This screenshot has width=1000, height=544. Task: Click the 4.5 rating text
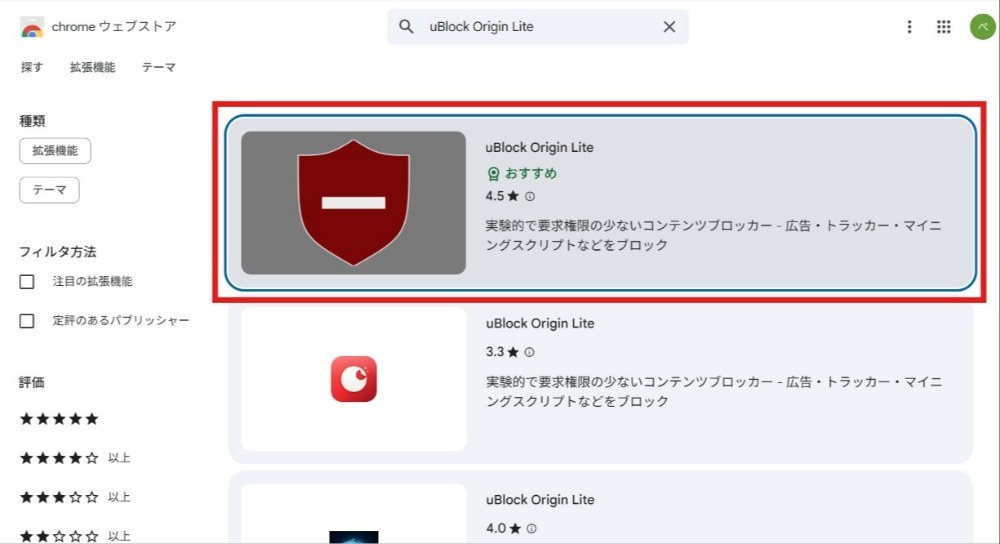click(495, 196)
